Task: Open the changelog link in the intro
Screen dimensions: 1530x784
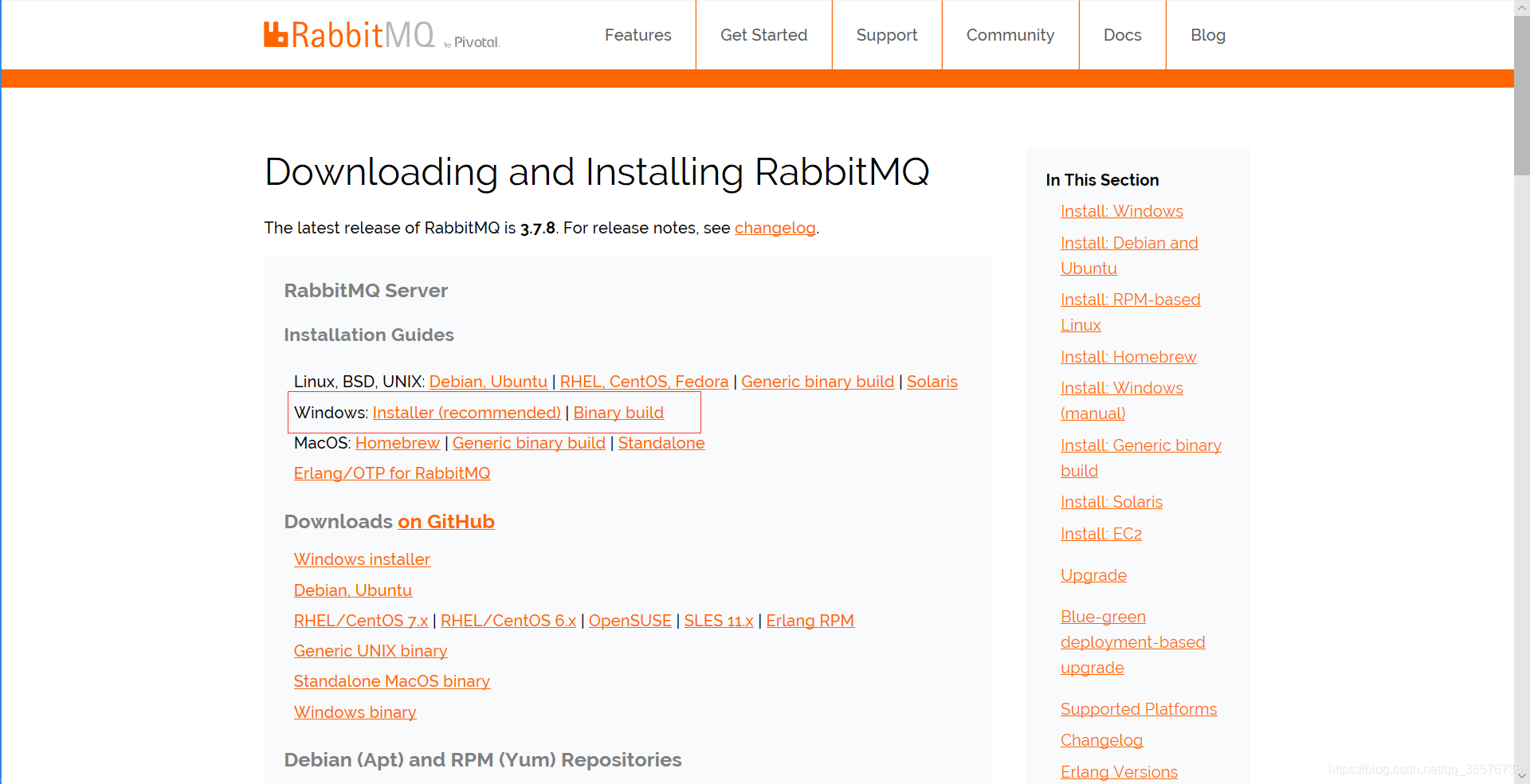Action: [775, 228]
